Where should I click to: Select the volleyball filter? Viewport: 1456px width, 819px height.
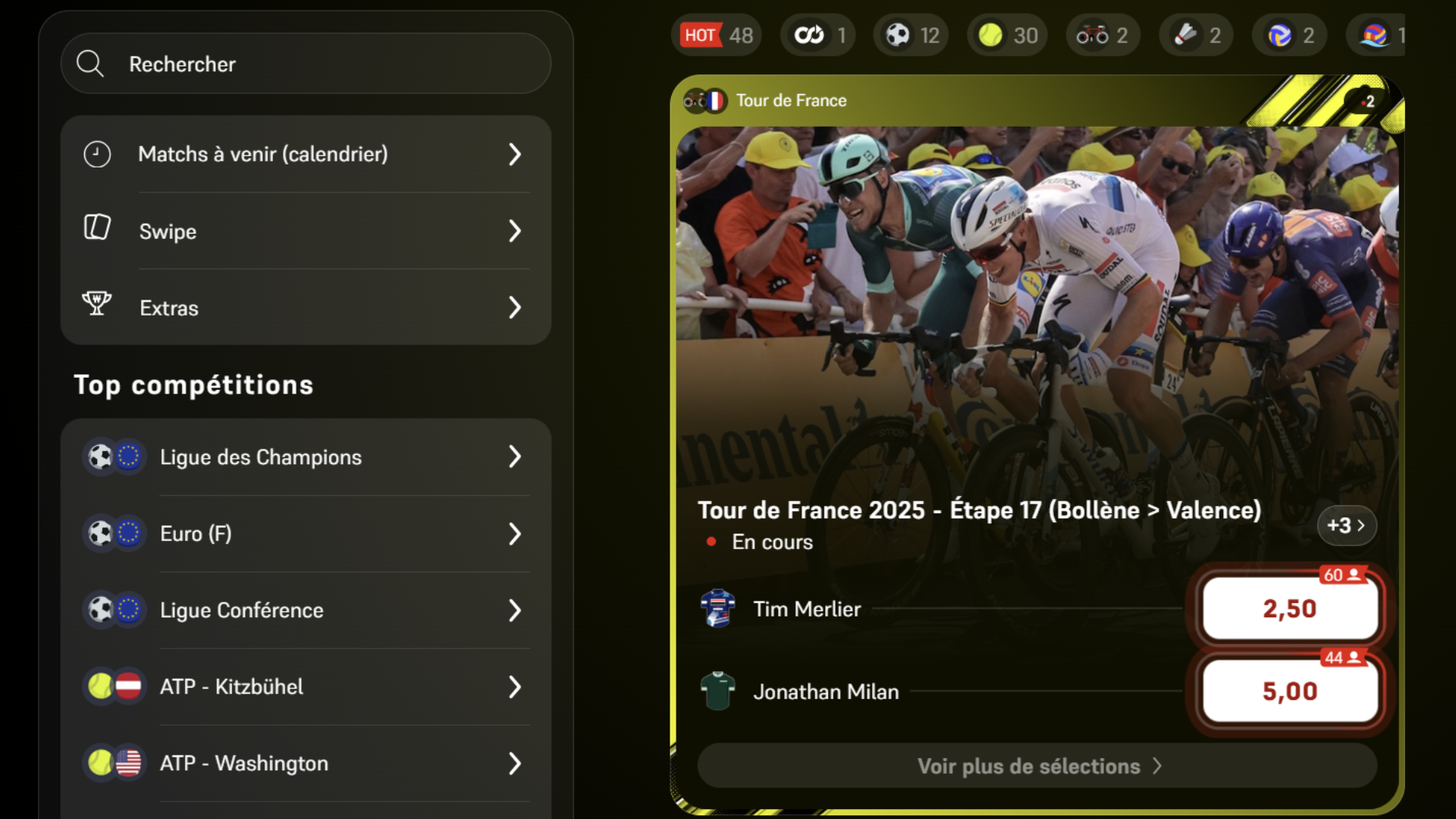click(1290, 36)
